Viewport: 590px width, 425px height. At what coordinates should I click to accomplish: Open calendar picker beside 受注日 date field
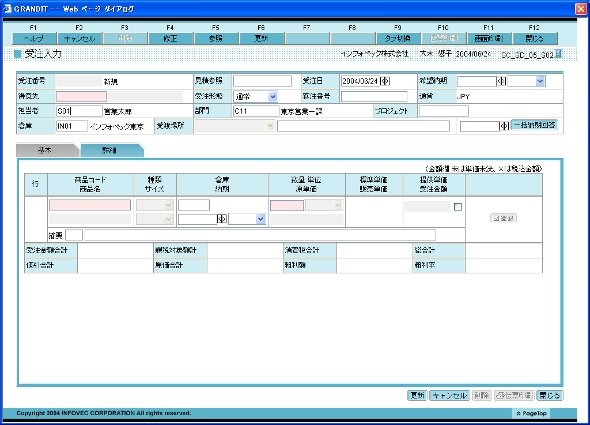click(385, 81)
